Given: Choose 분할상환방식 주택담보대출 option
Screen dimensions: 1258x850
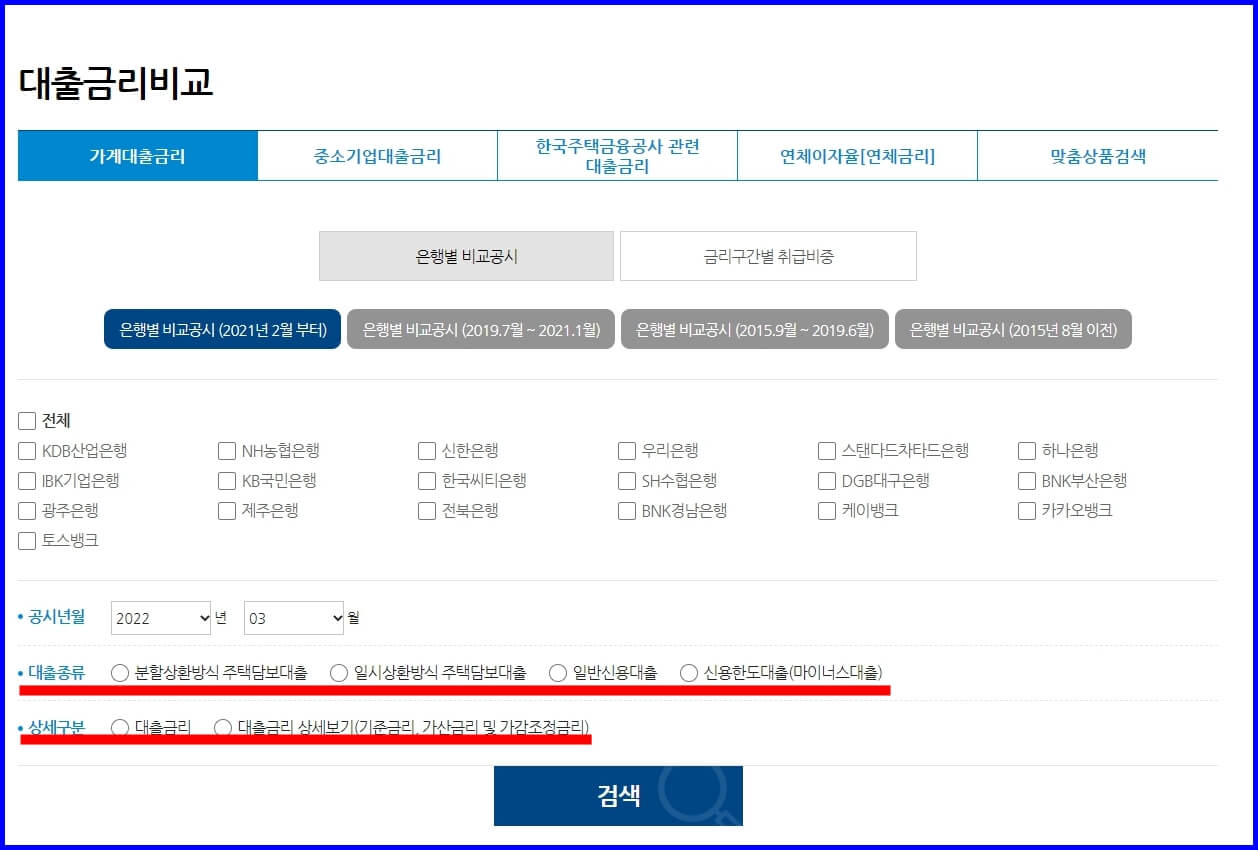Looking at the screenshot, I should coord(120,674).
